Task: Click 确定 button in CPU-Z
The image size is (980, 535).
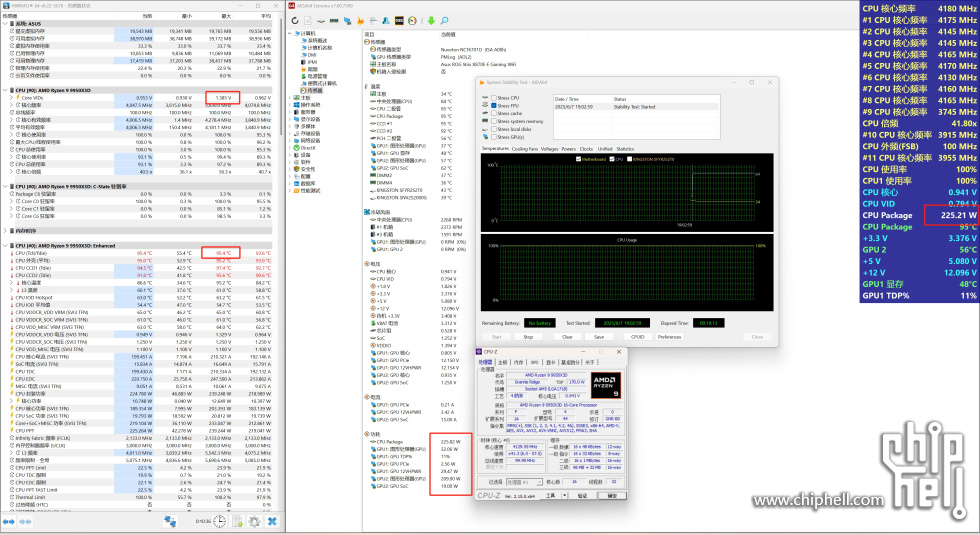Action: pos(612,496)
